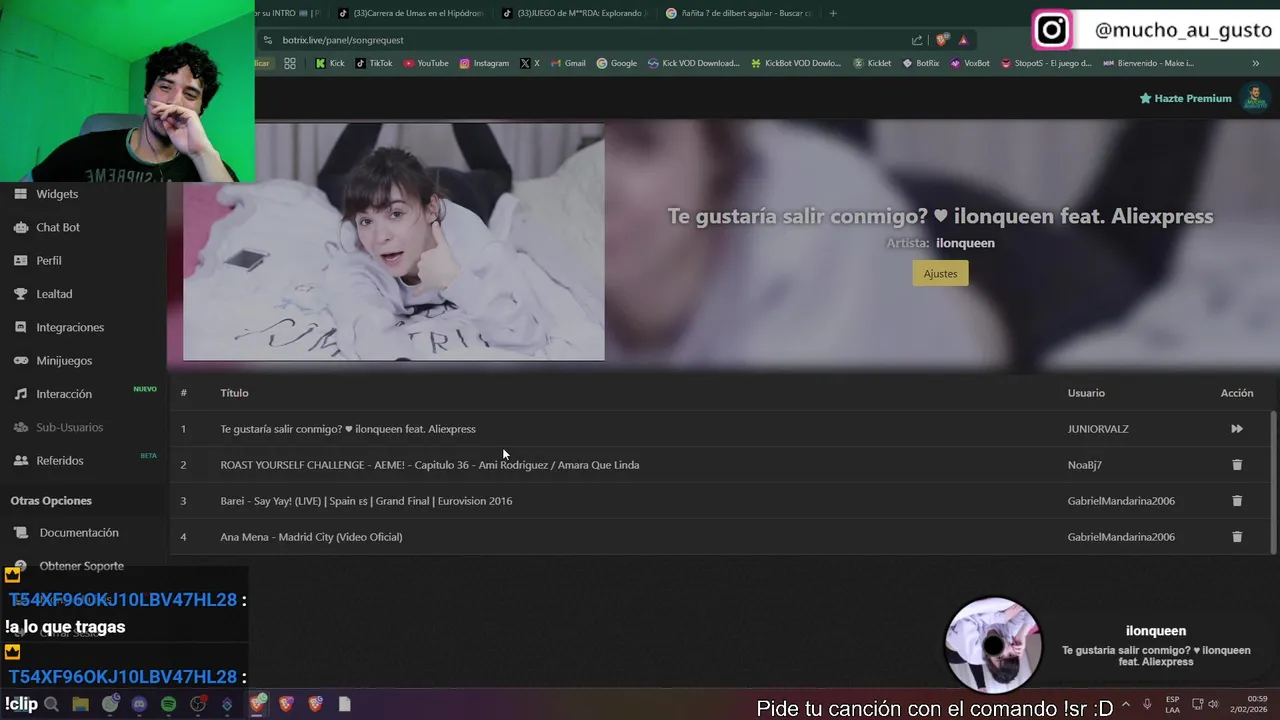Open Referidos in the sidebar
Screen dimensions: 1280x720
point(60,460)
